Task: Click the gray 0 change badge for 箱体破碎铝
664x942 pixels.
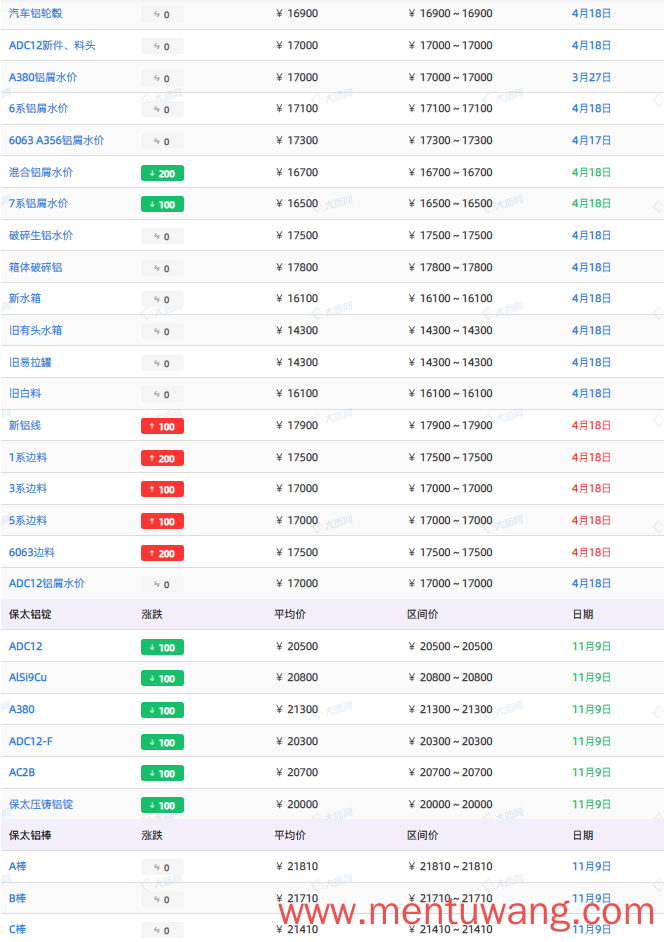Action: [x=162, y=268]
